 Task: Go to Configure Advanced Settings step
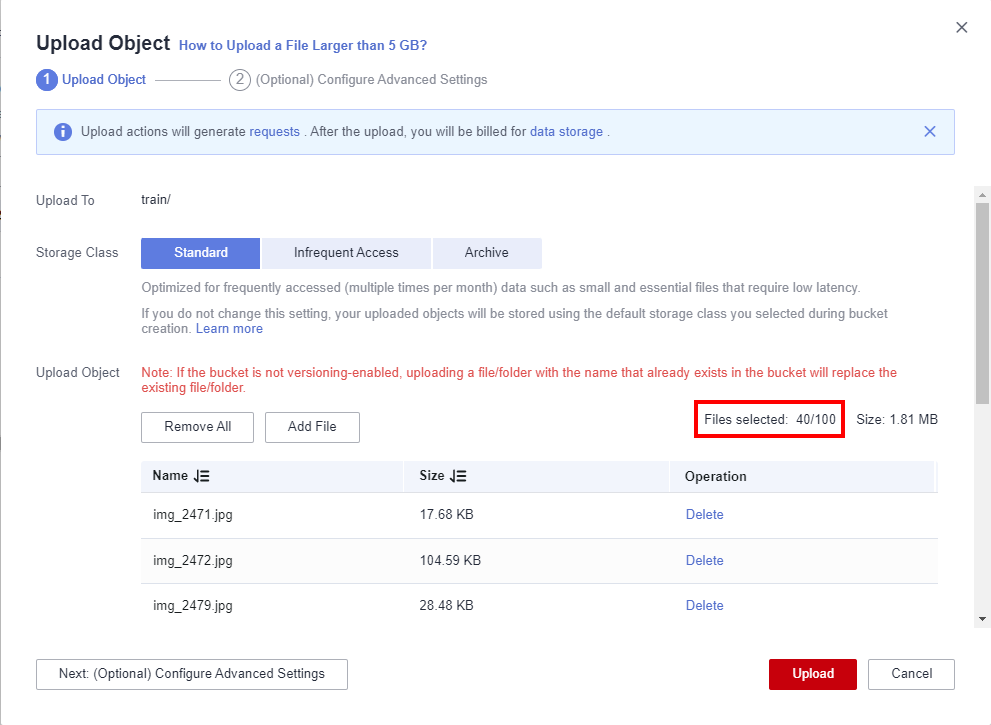(x=191, y=674)
